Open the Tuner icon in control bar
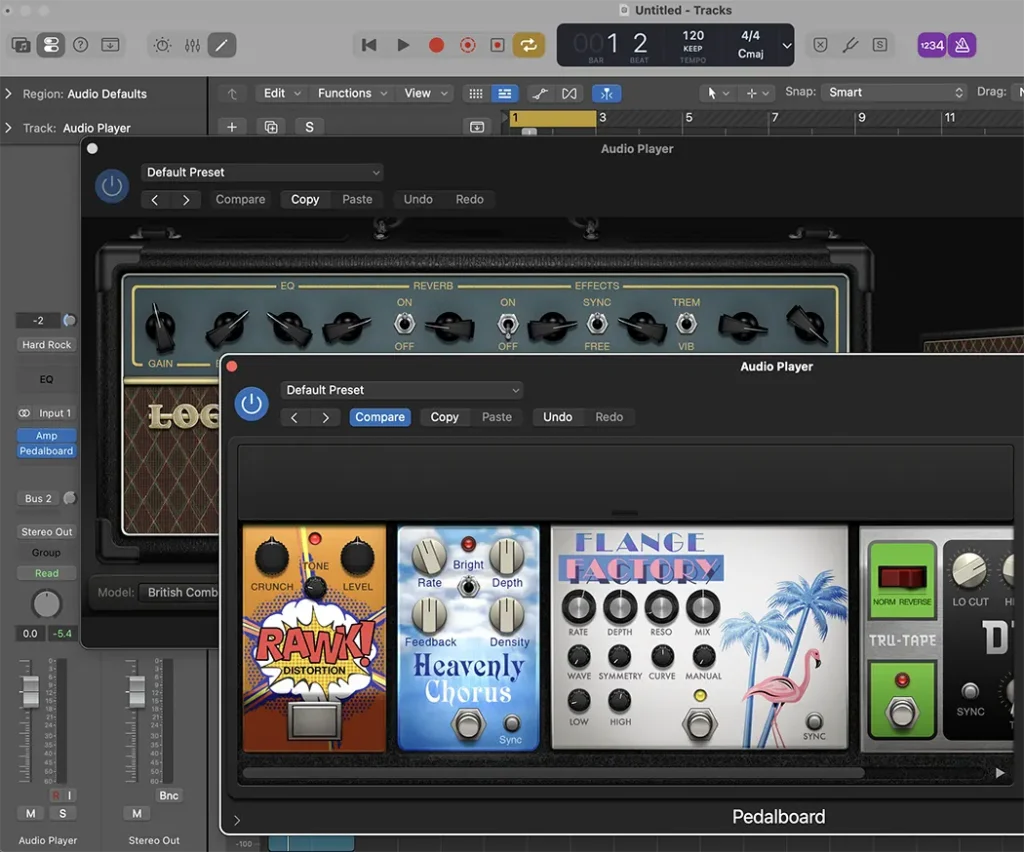The width and height of the screenshot is (1024, 852). [x=850, y=45]
